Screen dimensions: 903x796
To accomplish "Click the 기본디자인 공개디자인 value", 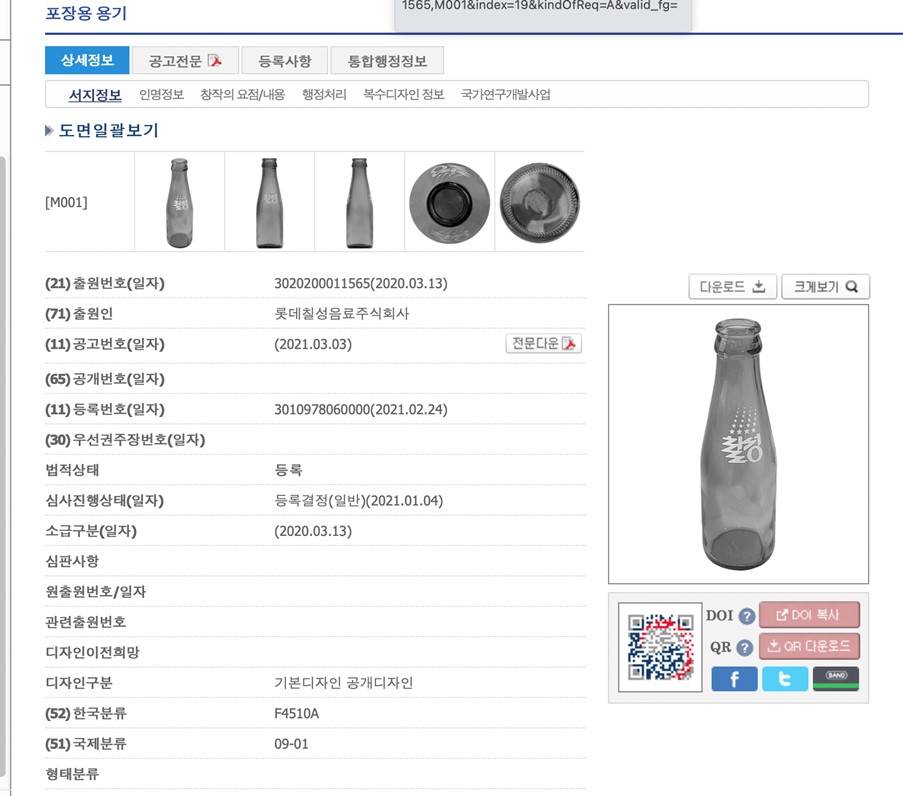I will pos(343,683).
